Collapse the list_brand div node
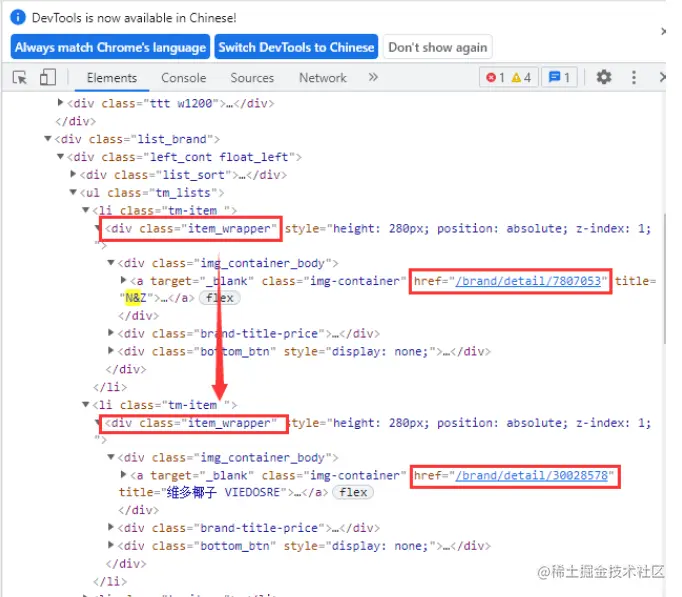Viewport: 682px width, 597px height. point(48,139)
